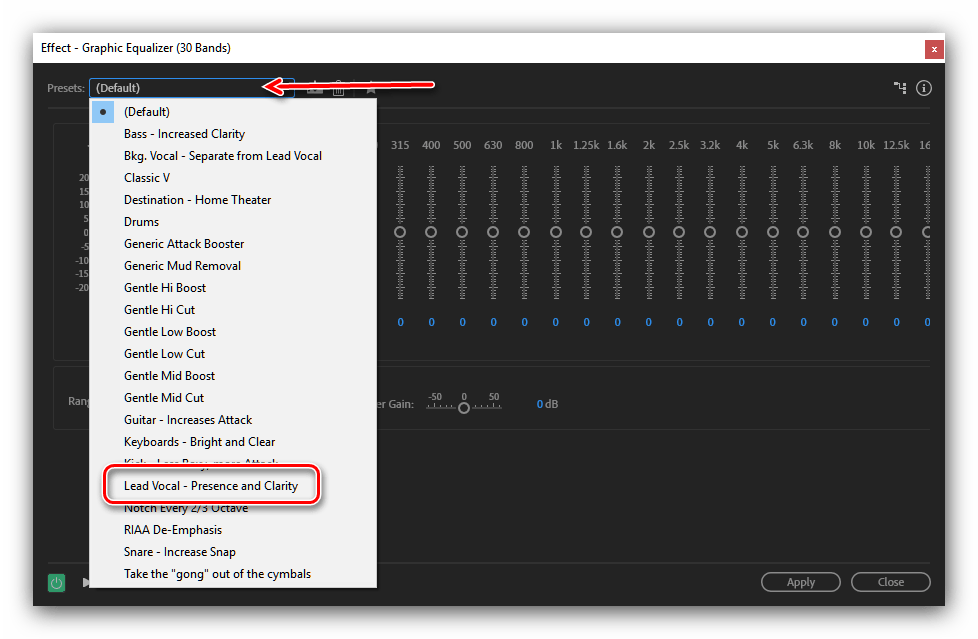Click the 5k band slider knob
978x639 pixels.
point(773,232)
